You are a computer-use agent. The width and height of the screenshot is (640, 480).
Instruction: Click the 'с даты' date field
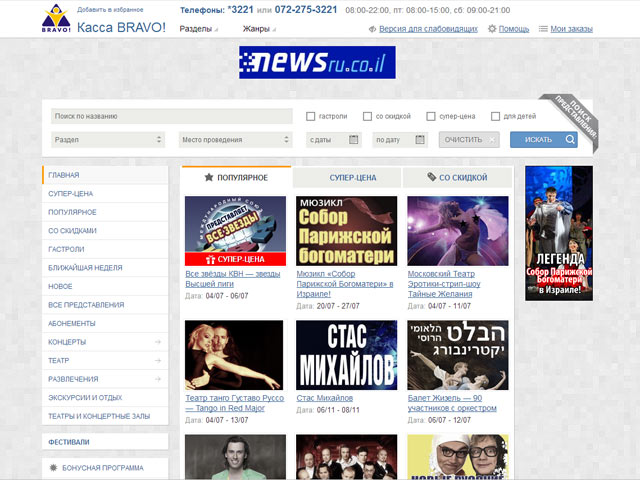(x=333, y=140)
